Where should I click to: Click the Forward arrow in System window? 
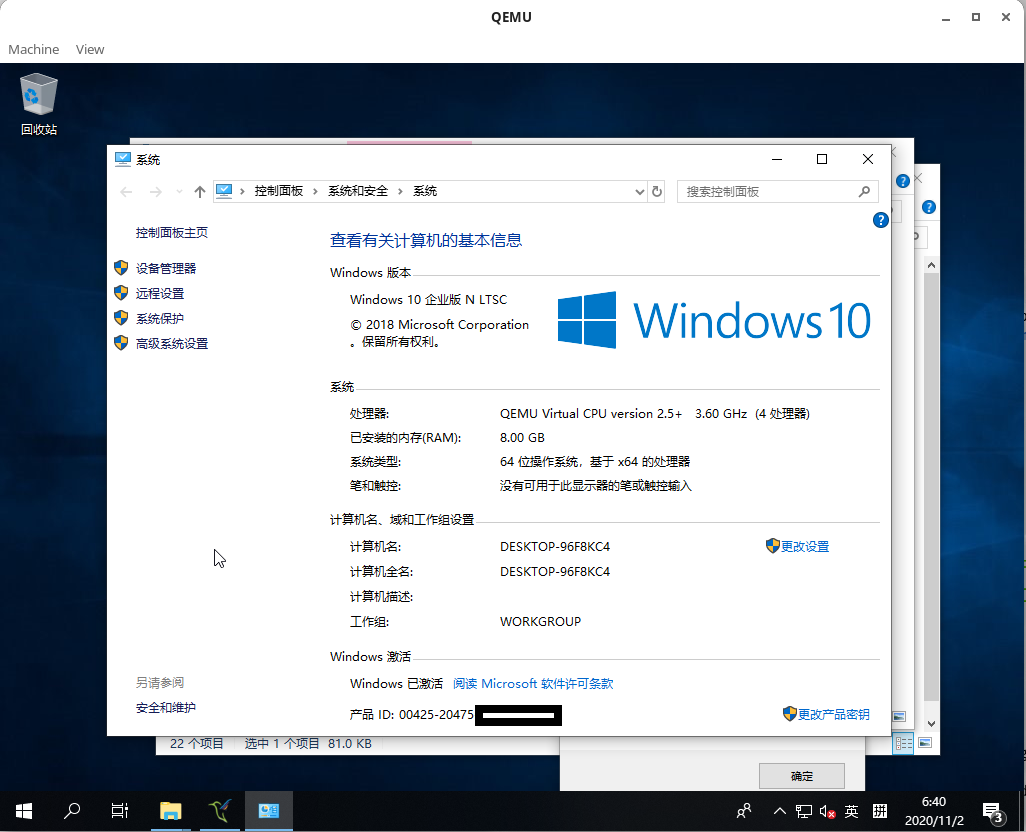156,192
